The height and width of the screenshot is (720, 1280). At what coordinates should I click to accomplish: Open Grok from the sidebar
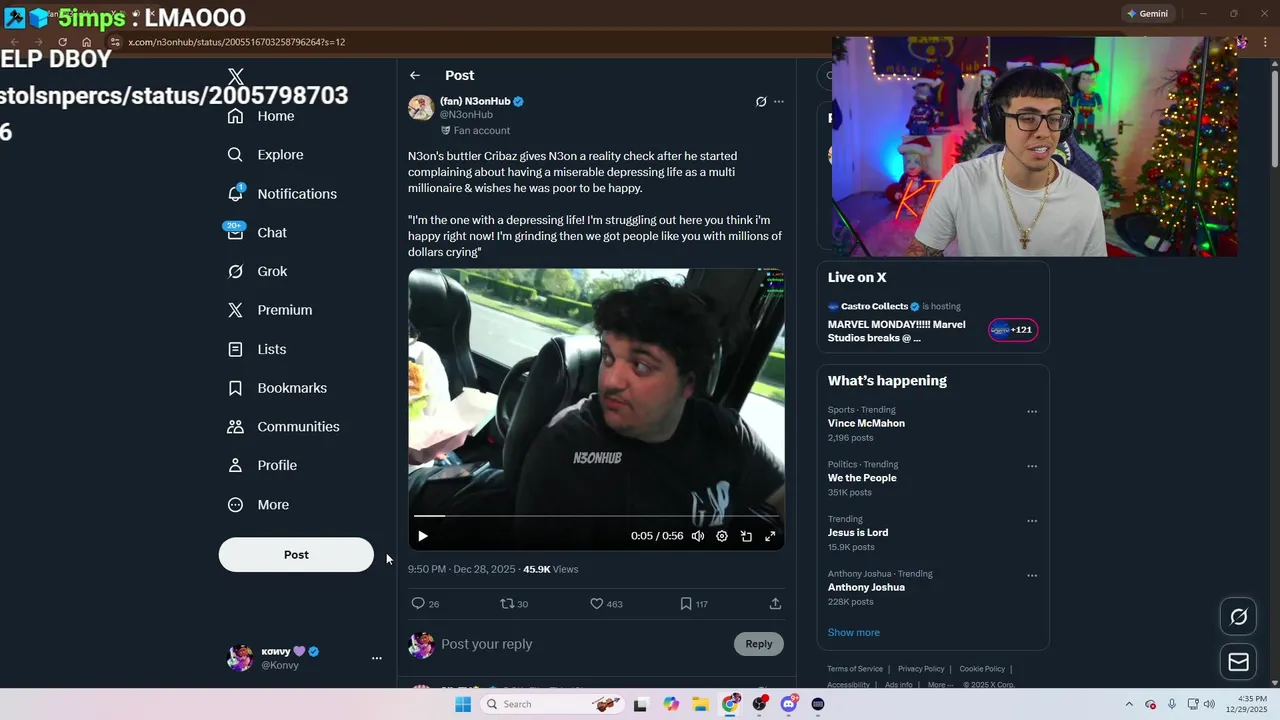(257, 272)
